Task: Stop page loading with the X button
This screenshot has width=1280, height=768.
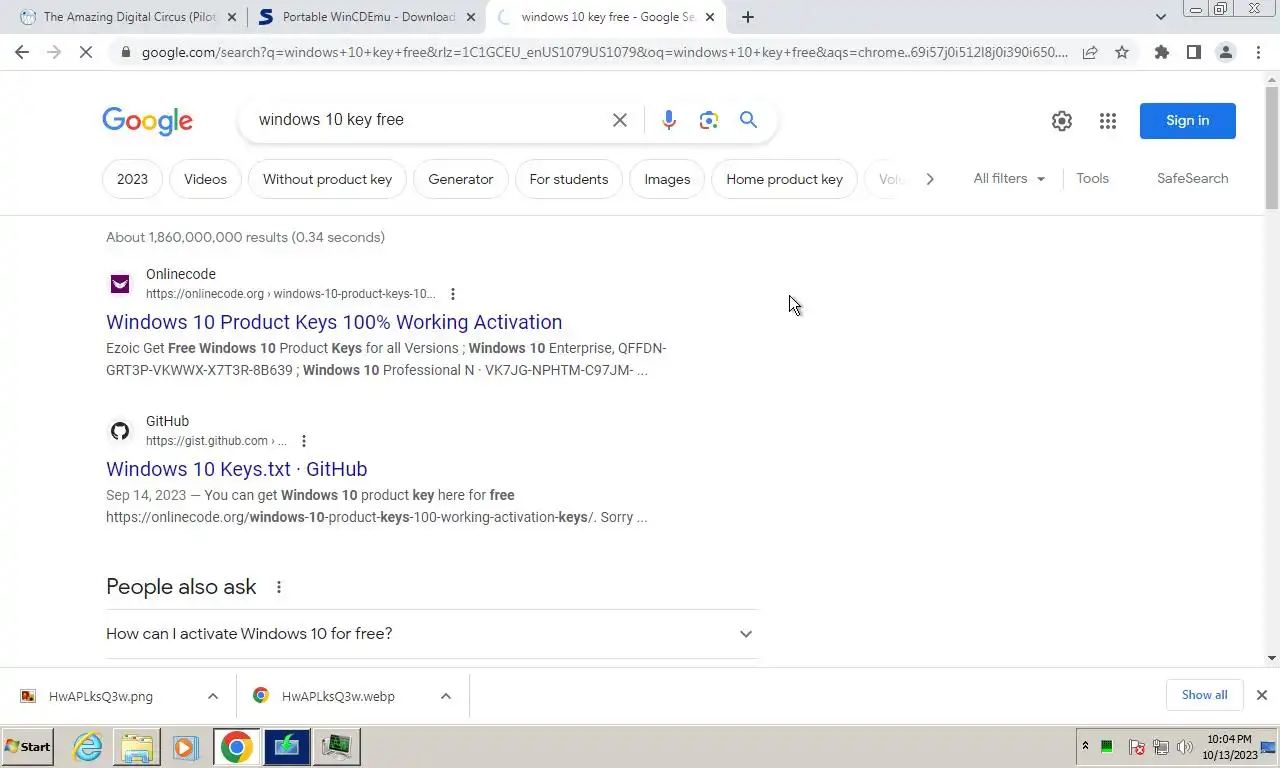Action: pyautogui.click(x=86, y=52)
